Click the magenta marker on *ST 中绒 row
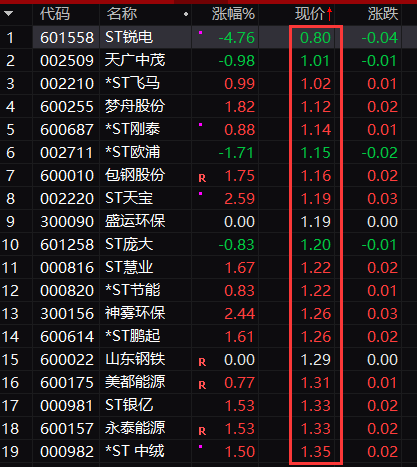The width and height of the screenshot is (417, 467). coord(201,447)
